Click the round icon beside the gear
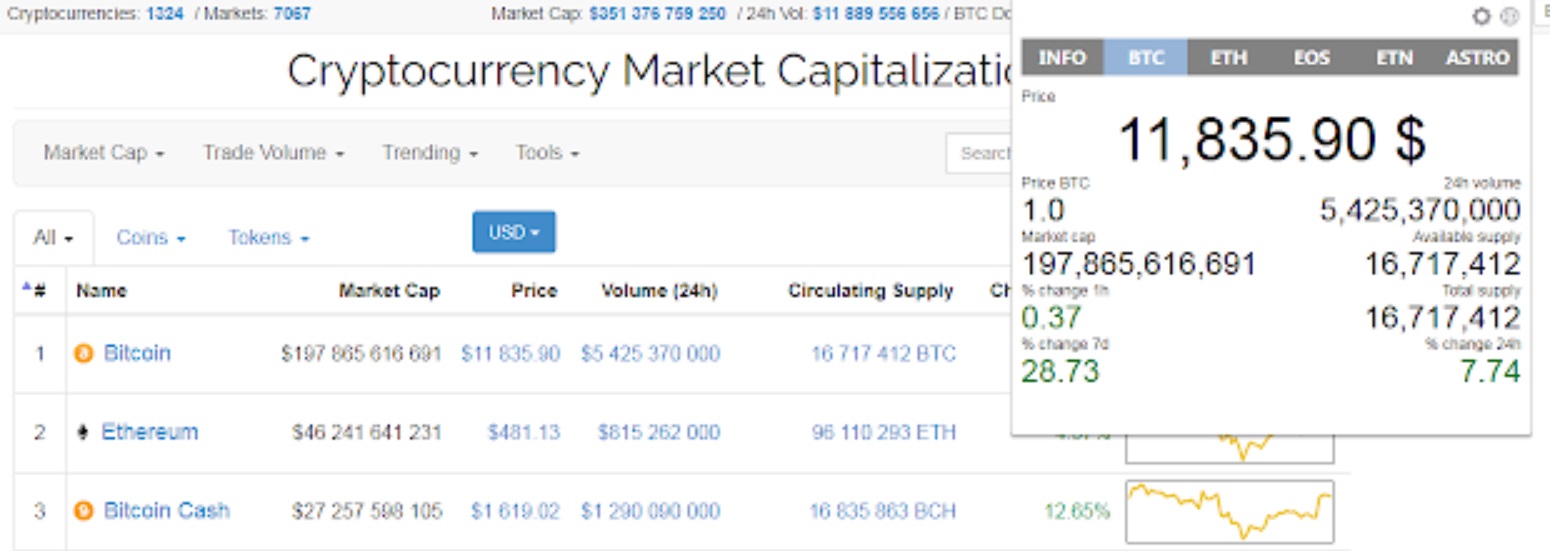 (x=1509, y=16)
